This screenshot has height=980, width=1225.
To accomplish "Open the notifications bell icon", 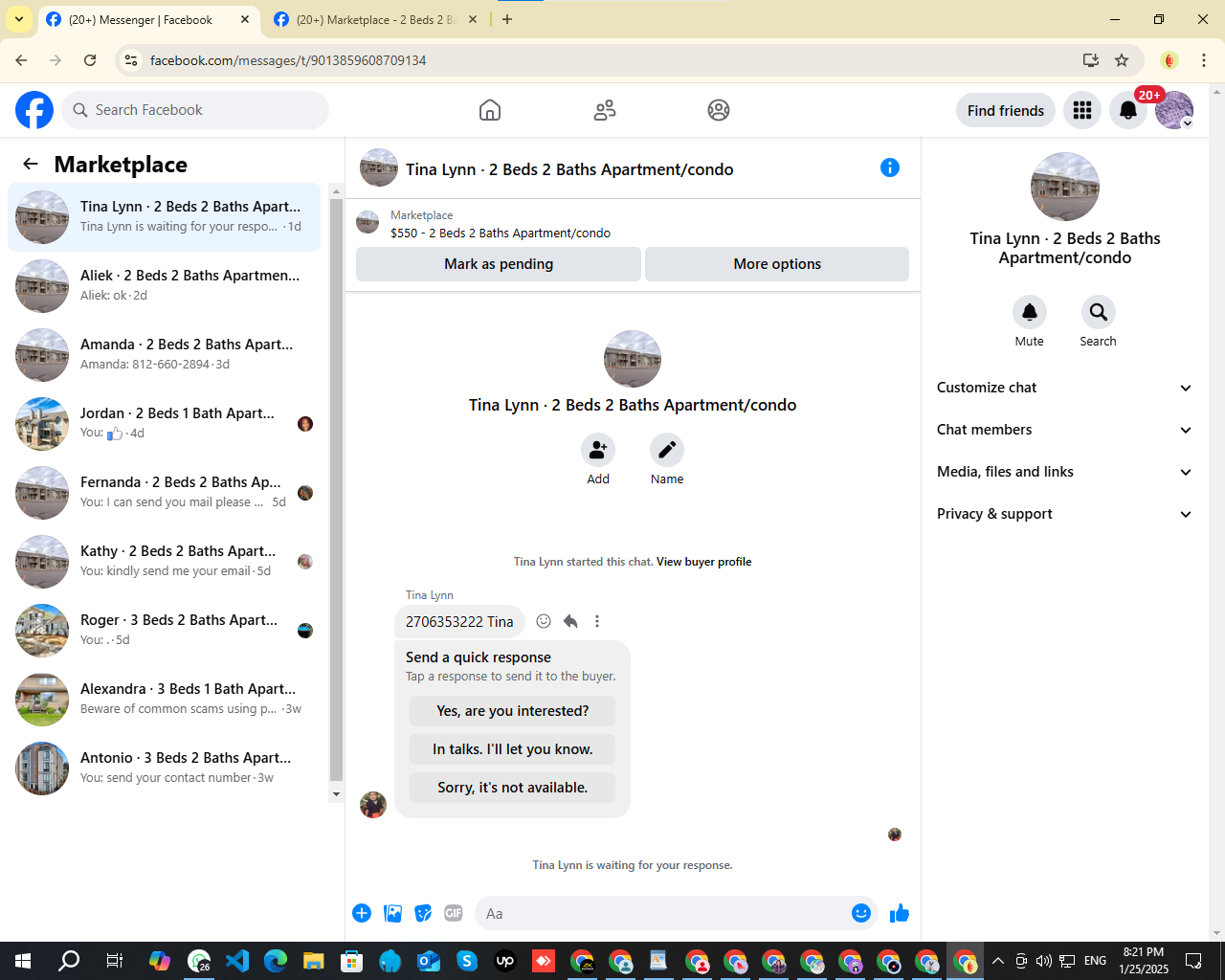I will pos(1128,110).
